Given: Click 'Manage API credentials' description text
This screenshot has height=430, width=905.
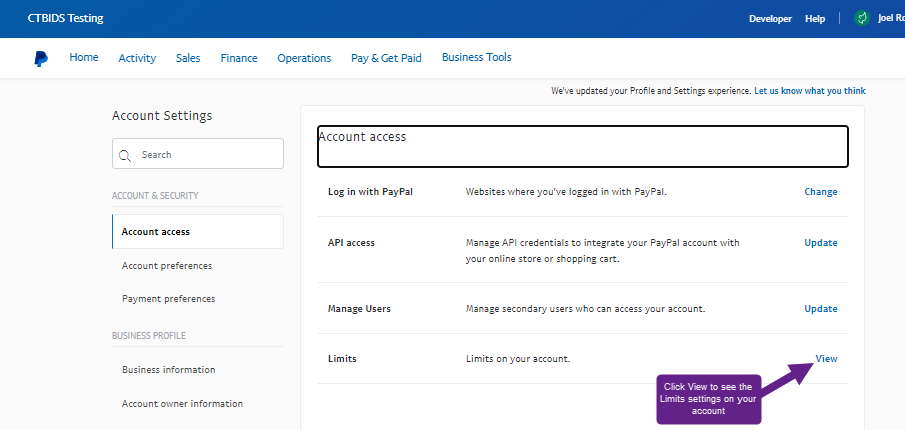Looking at the screenshot, I should click(603, 250).
